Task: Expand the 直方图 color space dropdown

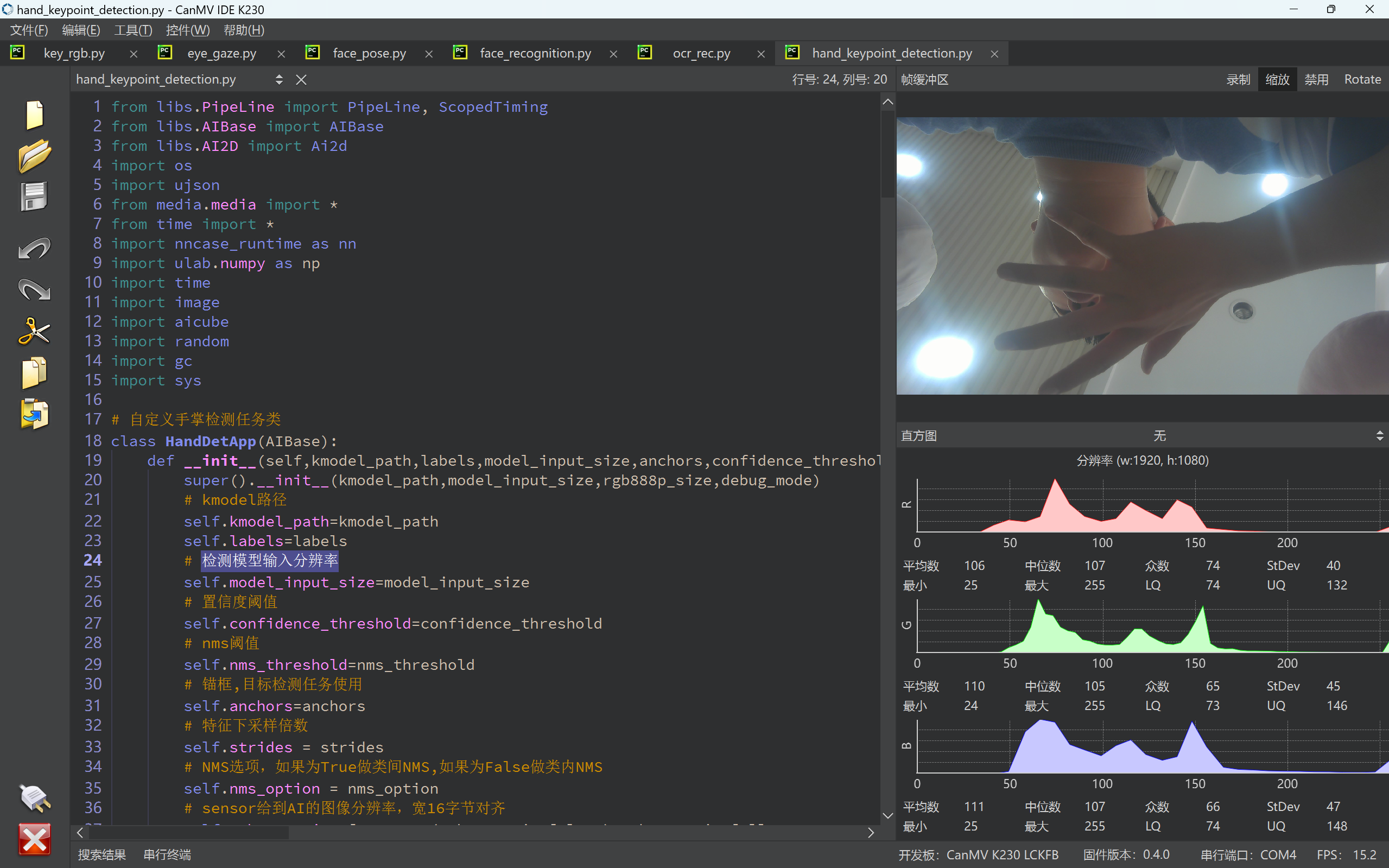Action: [x=1379, y=436]
